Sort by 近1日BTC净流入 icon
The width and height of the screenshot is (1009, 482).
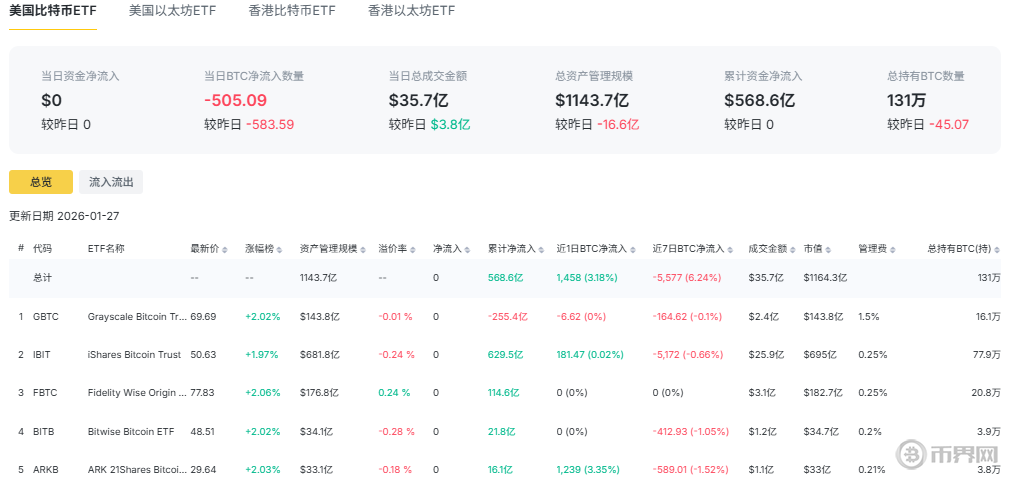click(633, 249)
